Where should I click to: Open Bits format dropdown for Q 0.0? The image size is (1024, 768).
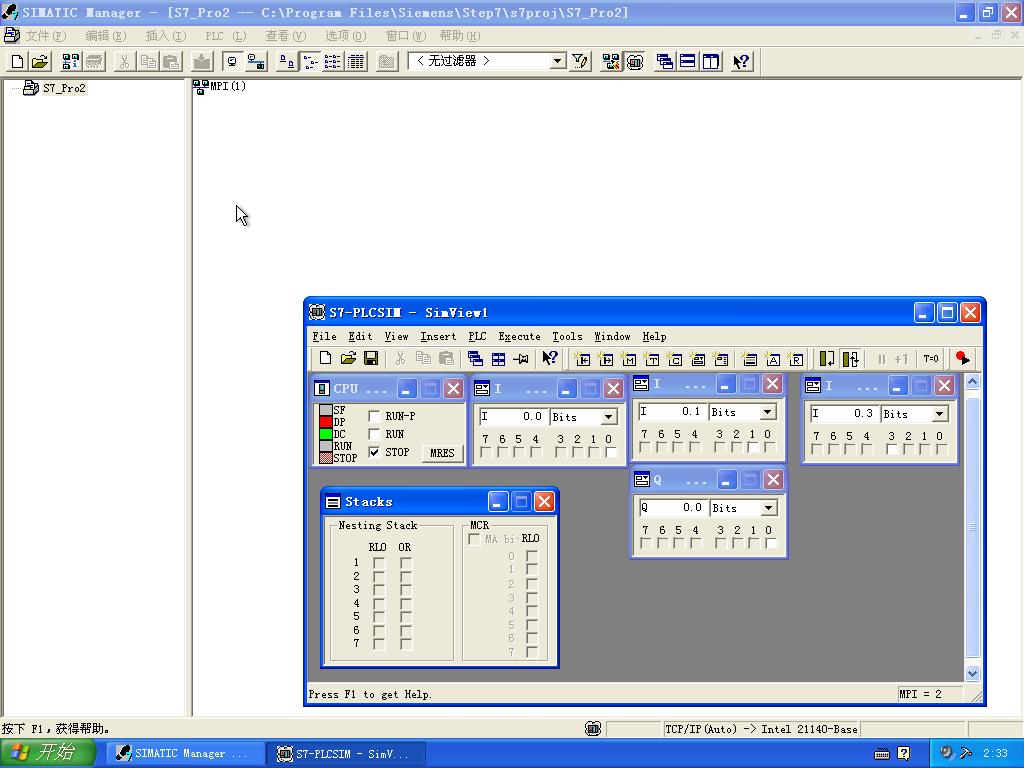coord(768,508)
